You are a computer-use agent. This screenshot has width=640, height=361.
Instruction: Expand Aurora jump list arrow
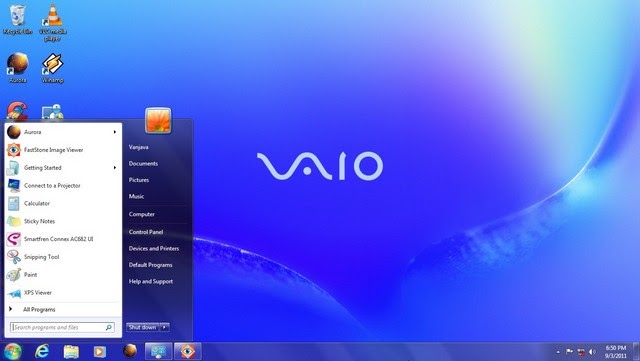point(115,132)
